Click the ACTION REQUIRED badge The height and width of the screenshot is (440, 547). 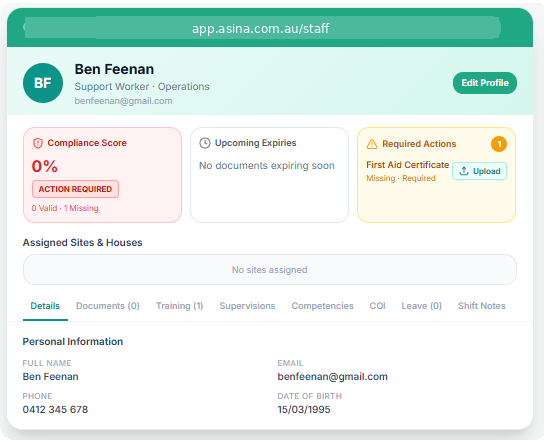click(x=75, y=189)
